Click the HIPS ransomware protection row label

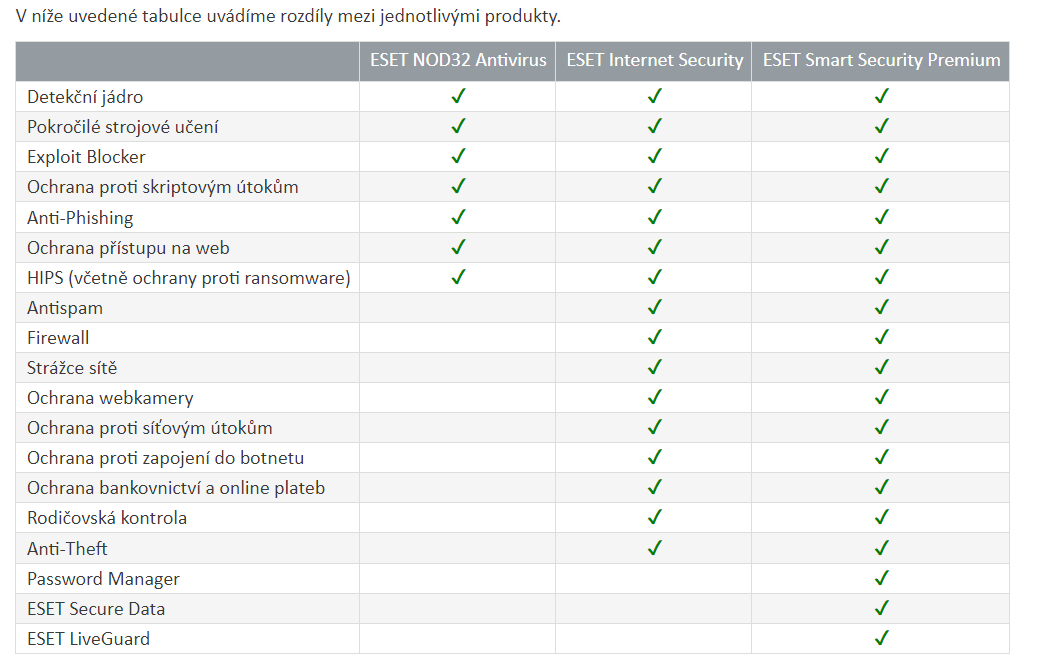(188, 278)
